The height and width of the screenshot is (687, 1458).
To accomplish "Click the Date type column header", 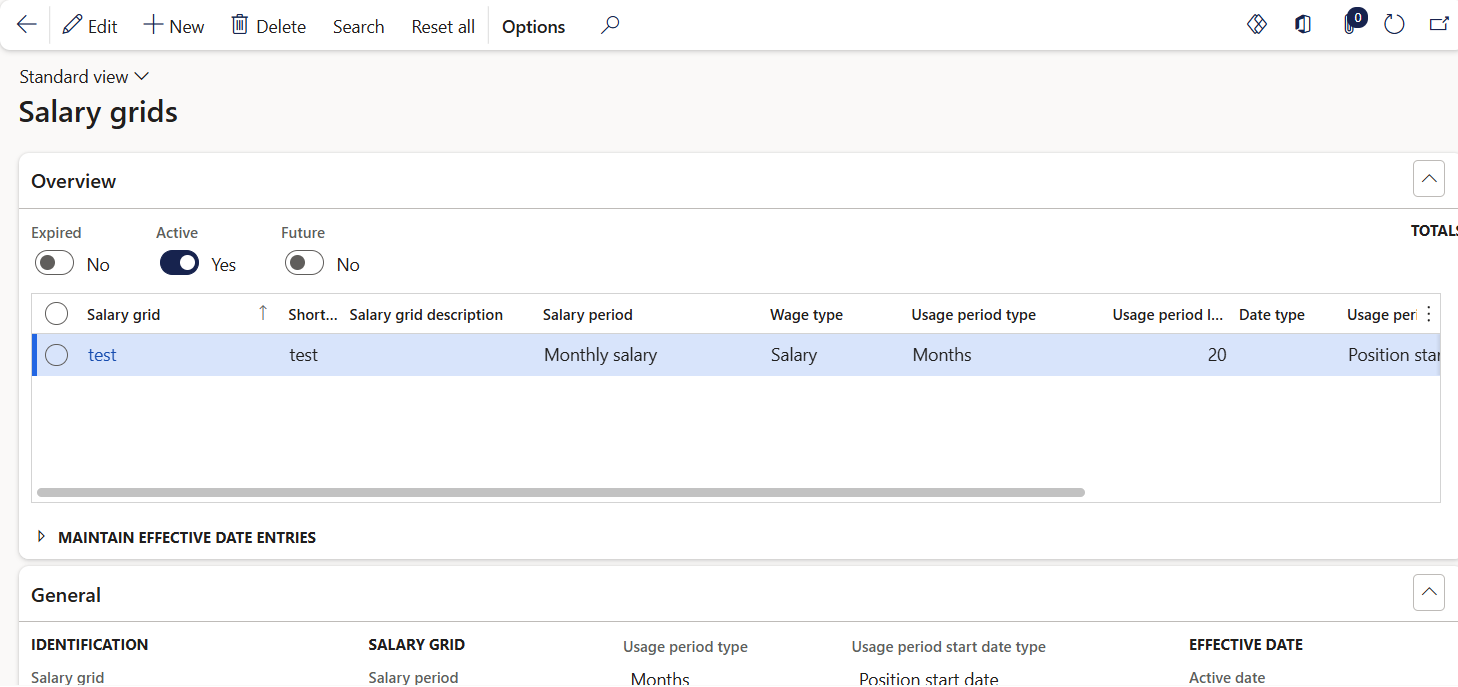I will (1271, 315).
